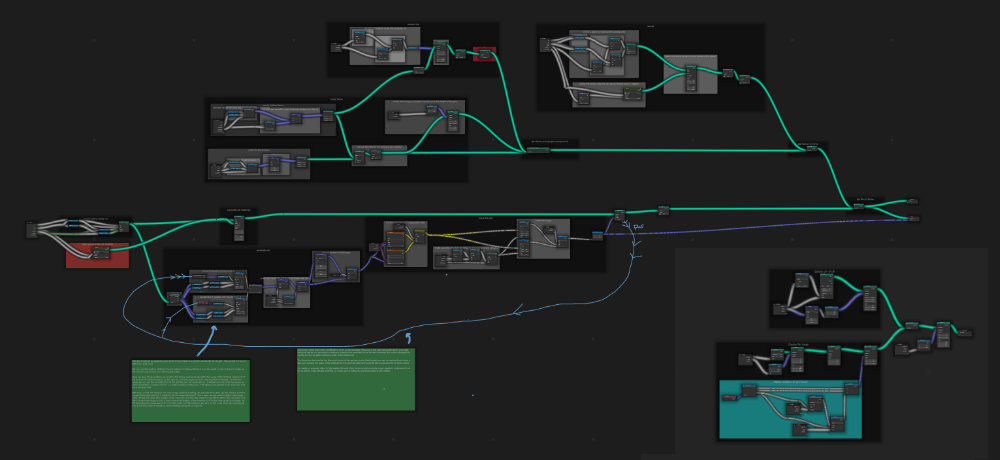Select the large green note frame on the left

(191, 390)
